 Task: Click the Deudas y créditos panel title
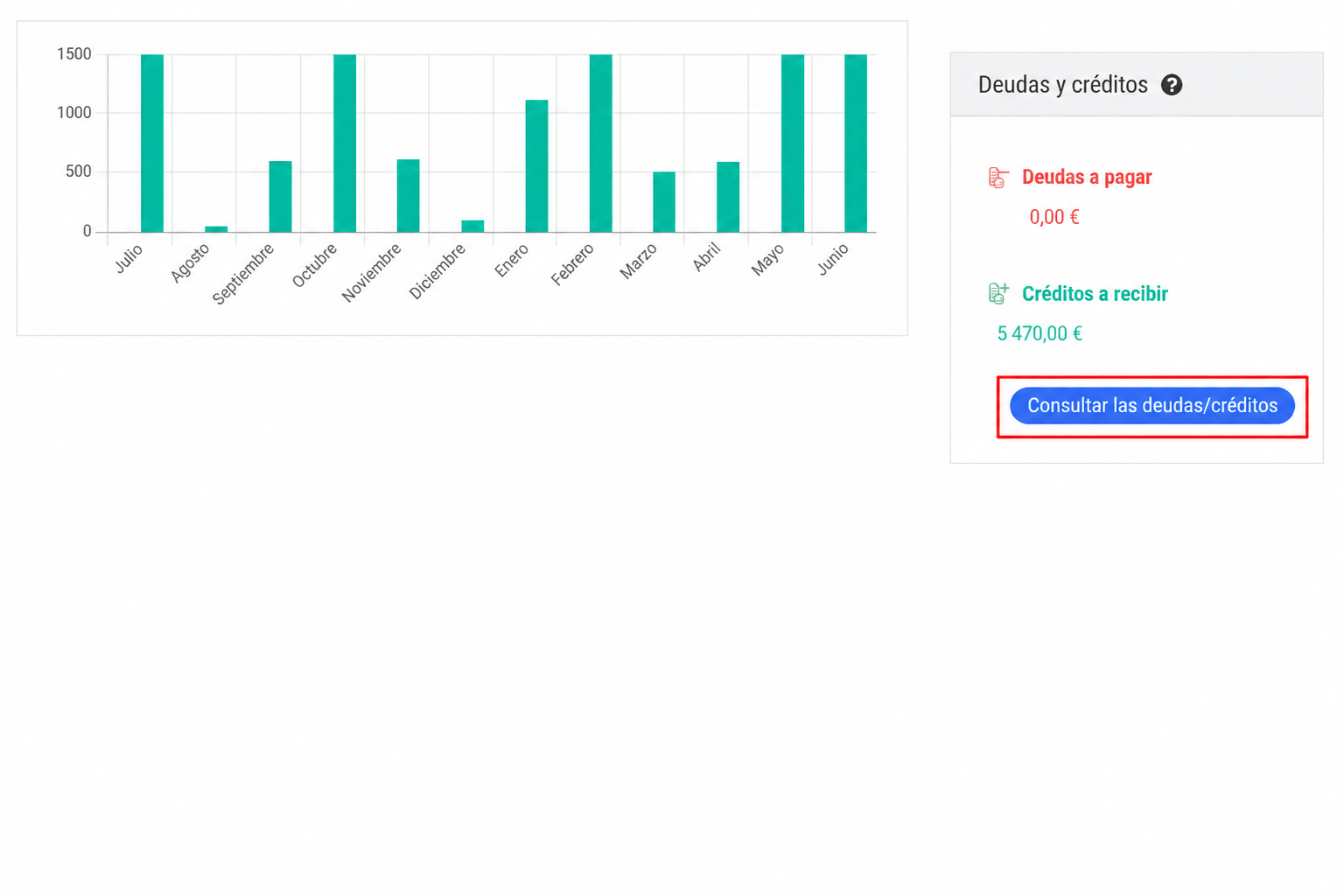(1062, 85)
